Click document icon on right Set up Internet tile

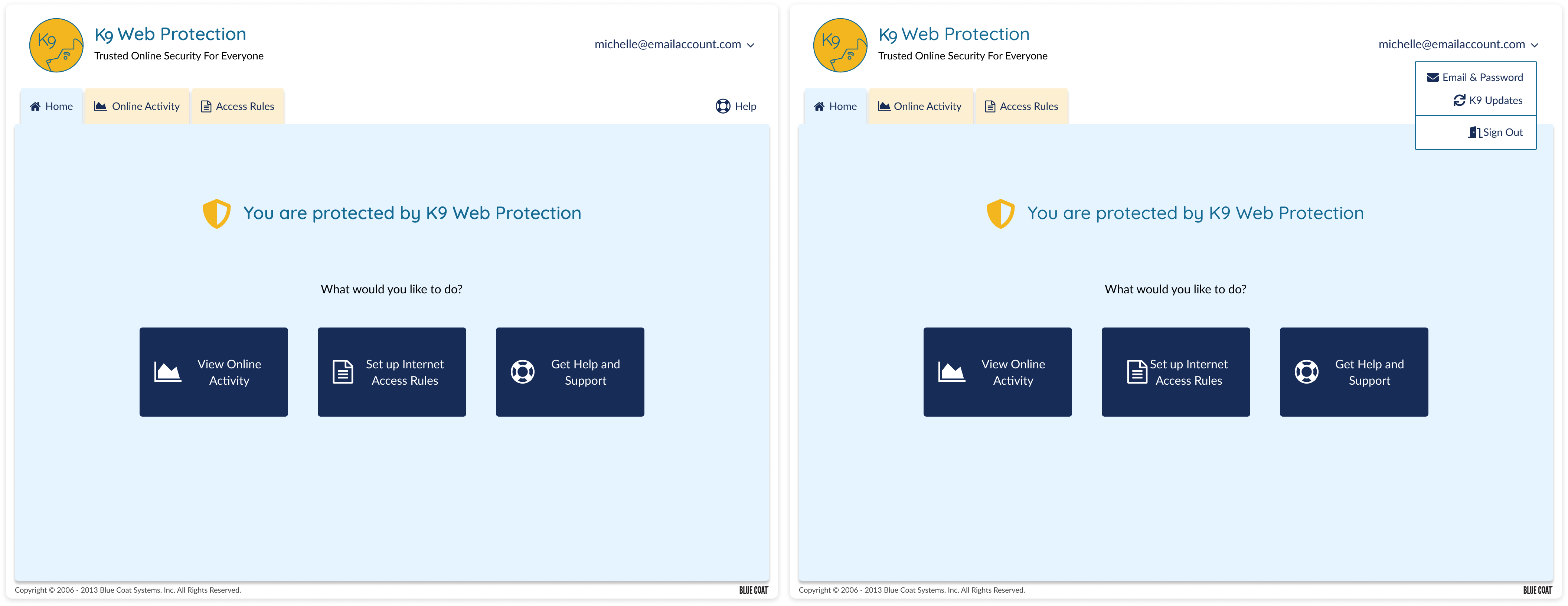(x=1136, y=372)
